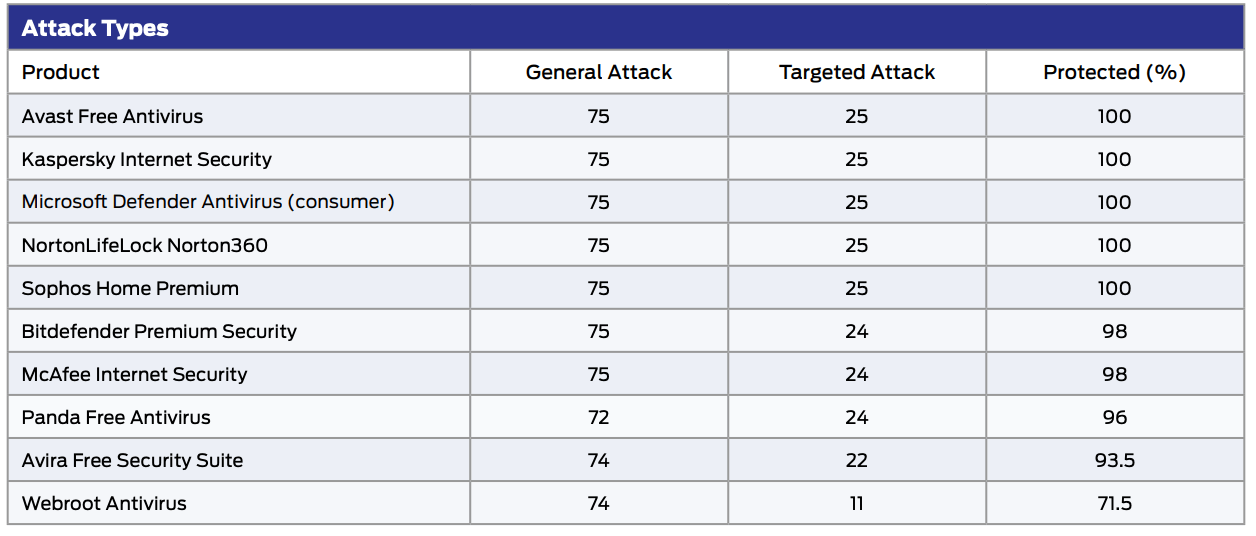This screenshot has height=536, width=1256.
Task: Select Panda's General Attack value 72
Action: tap(598, 417)
